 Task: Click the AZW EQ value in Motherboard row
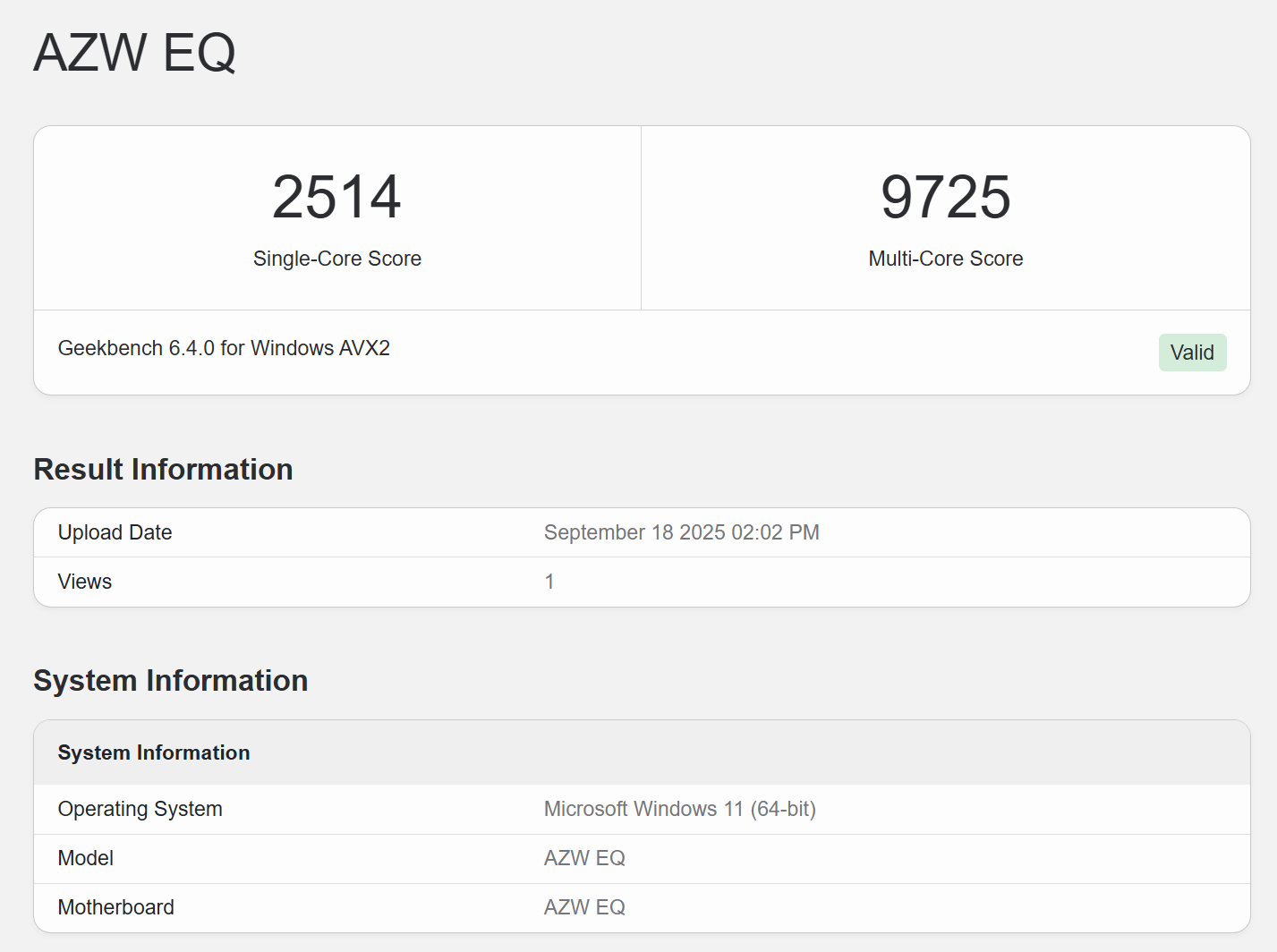tap(584, 907)
